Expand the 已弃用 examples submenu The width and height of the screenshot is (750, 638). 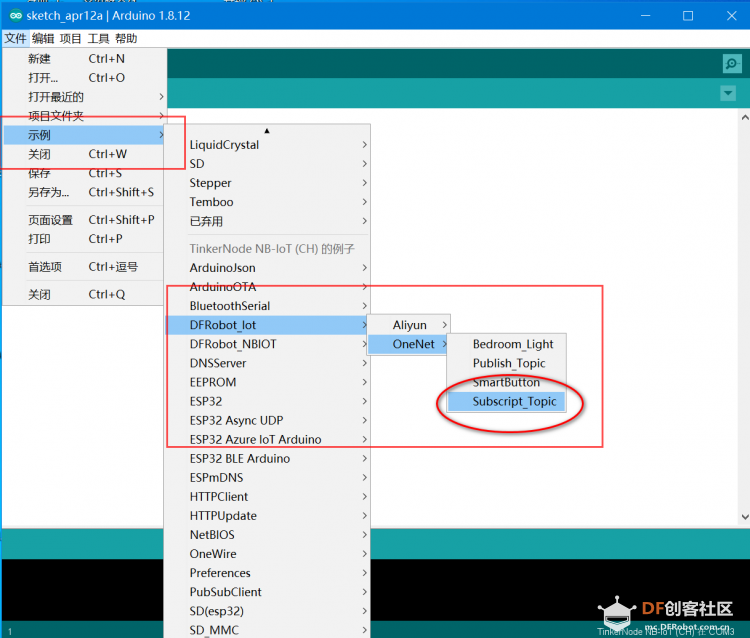(267, 221)
